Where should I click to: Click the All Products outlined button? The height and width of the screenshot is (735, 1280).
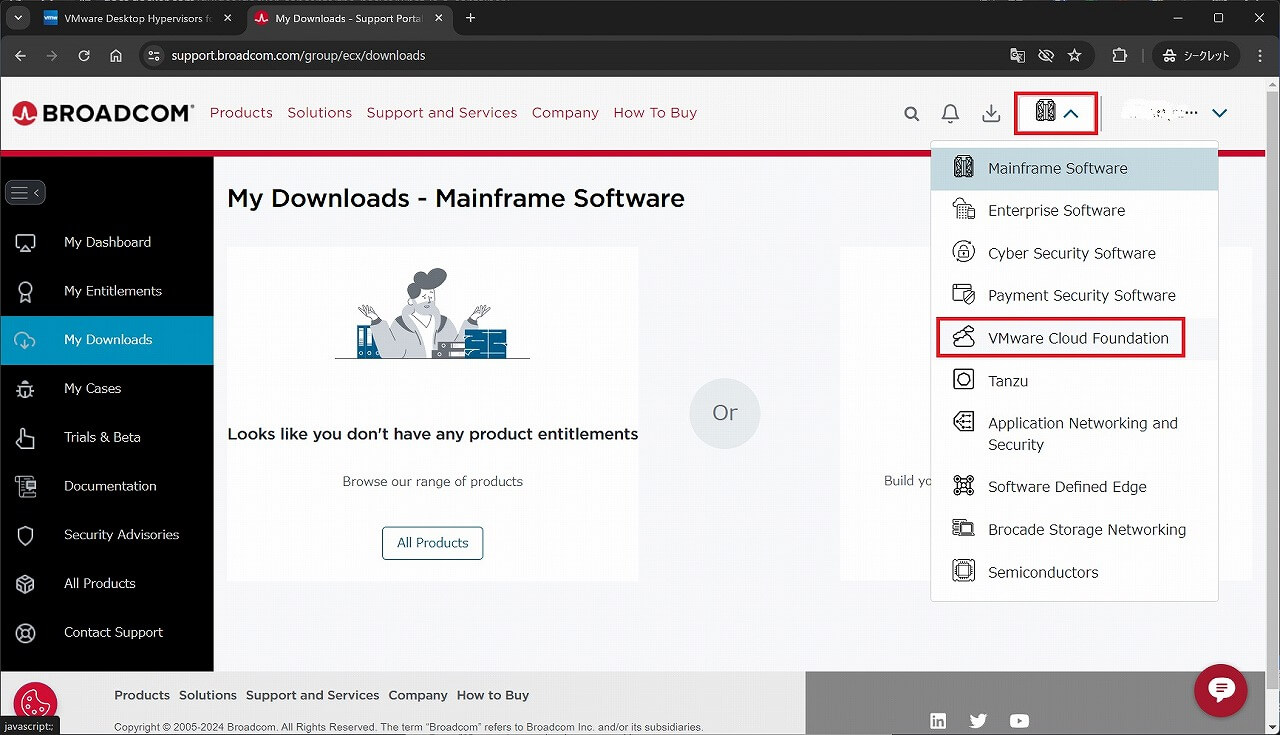[432, 543]
